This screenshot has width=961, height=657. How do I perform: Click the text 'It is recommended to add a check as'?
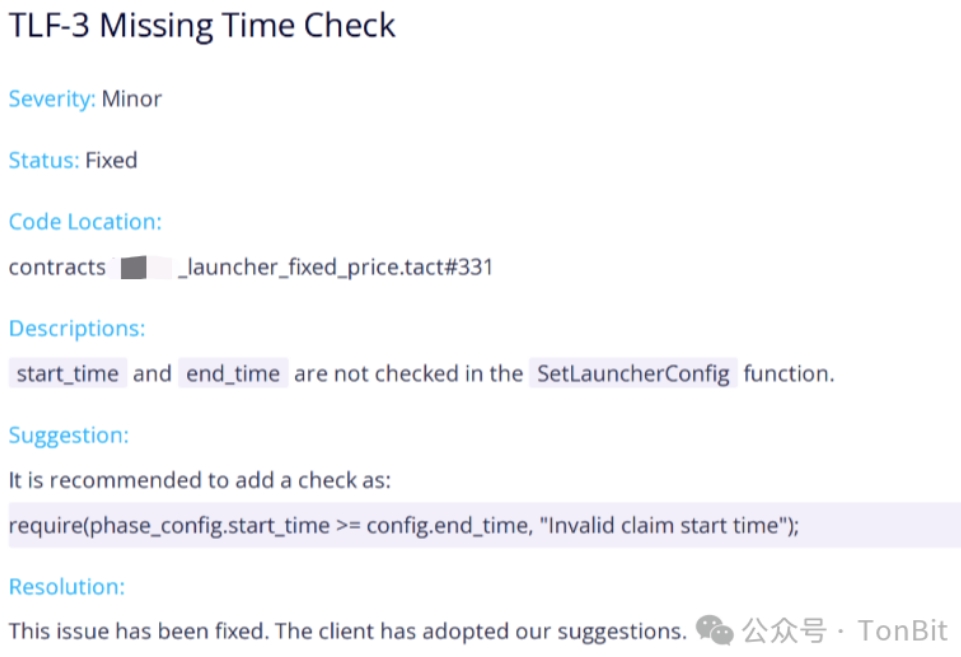200,480
